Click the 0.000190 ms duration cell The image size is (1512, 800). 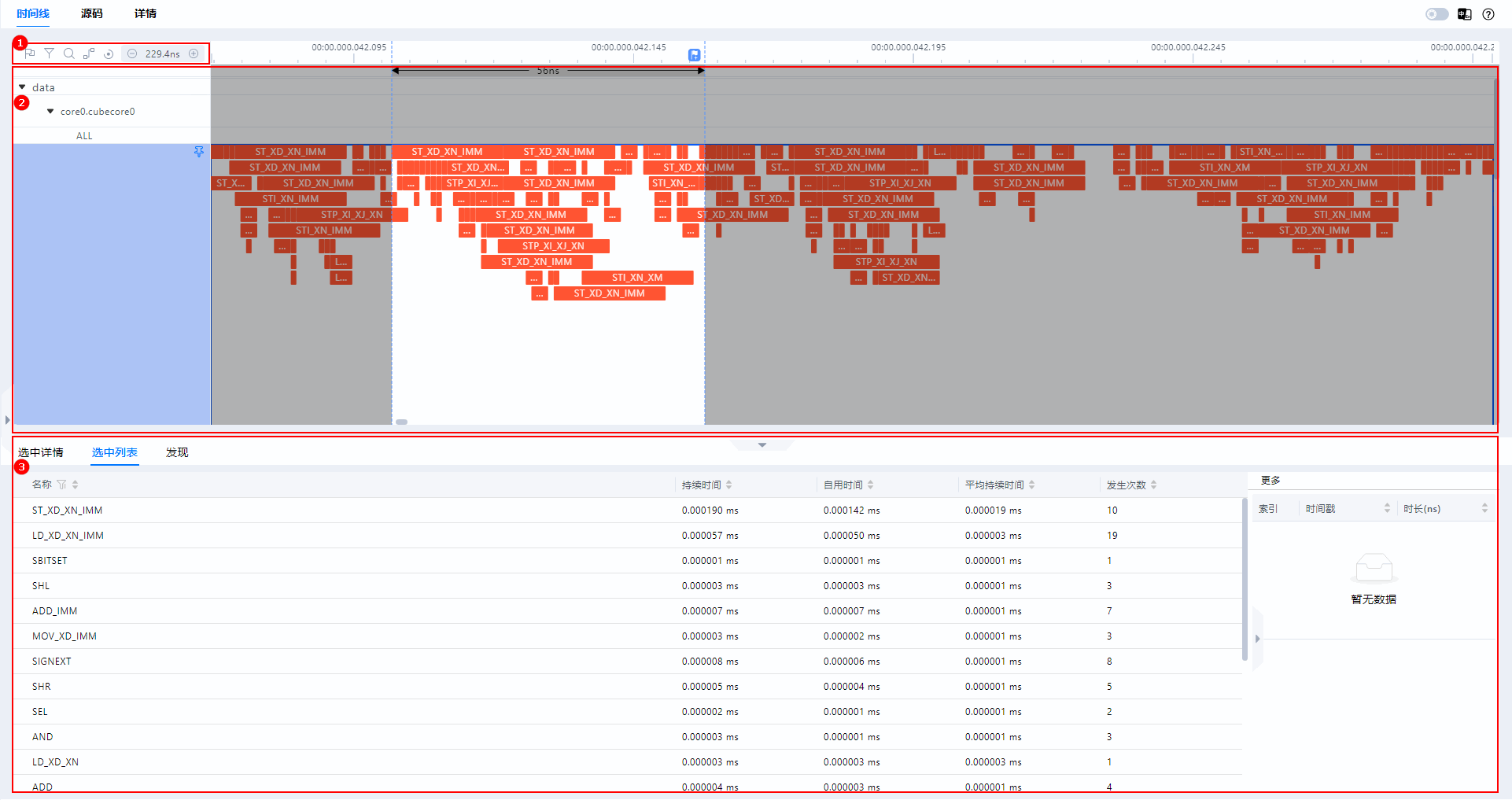pos(710,511)
